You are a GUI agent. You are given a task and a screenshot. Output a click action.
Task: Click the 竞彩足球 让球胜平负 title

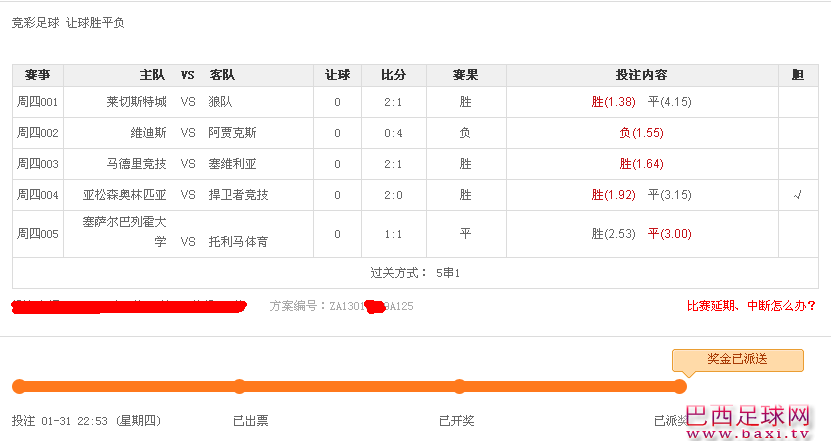68,23
